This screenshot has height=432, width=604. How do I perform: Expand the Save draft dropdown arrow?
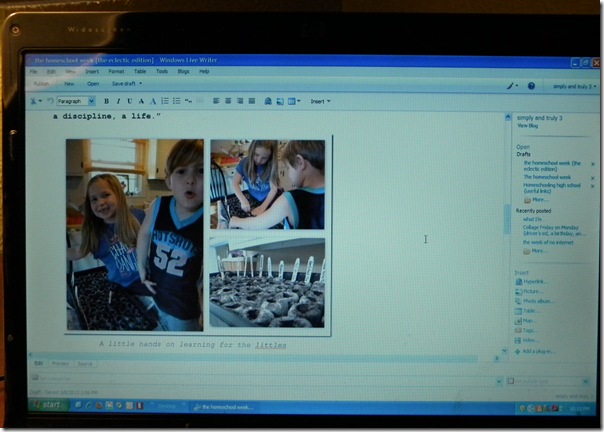141,83
